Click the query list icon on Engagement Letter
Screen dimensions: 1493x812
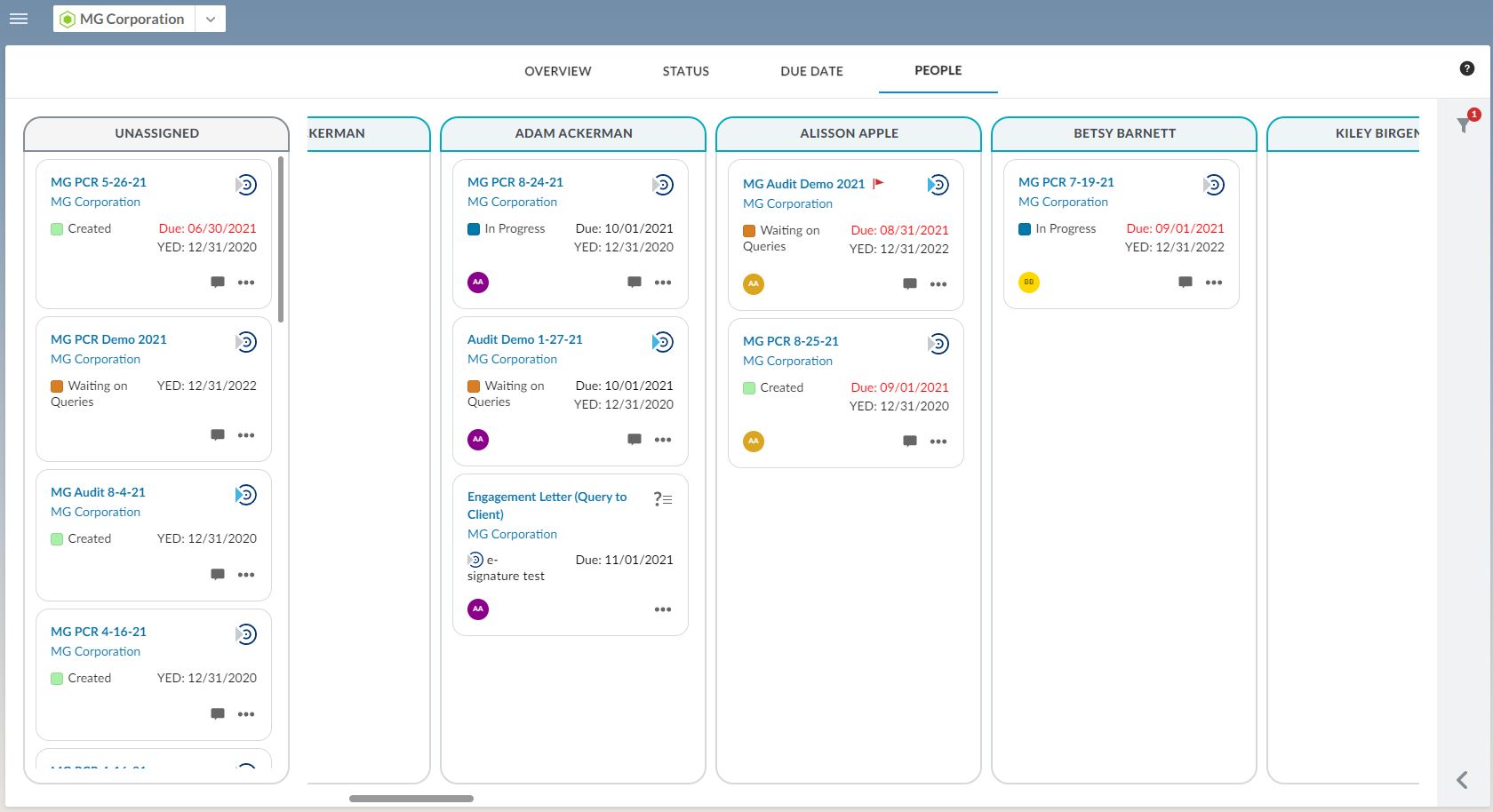(x=663, y=499)
